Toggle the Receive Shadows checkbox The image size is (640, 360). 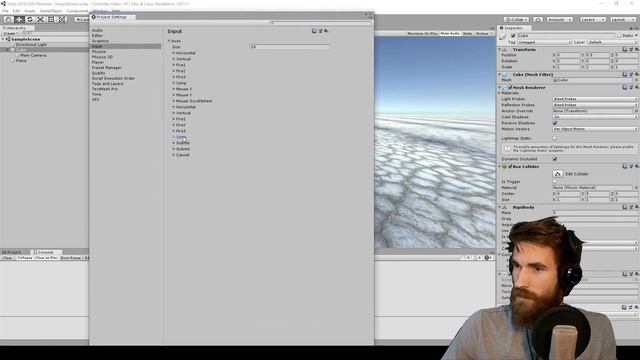(x=555, y=123)
